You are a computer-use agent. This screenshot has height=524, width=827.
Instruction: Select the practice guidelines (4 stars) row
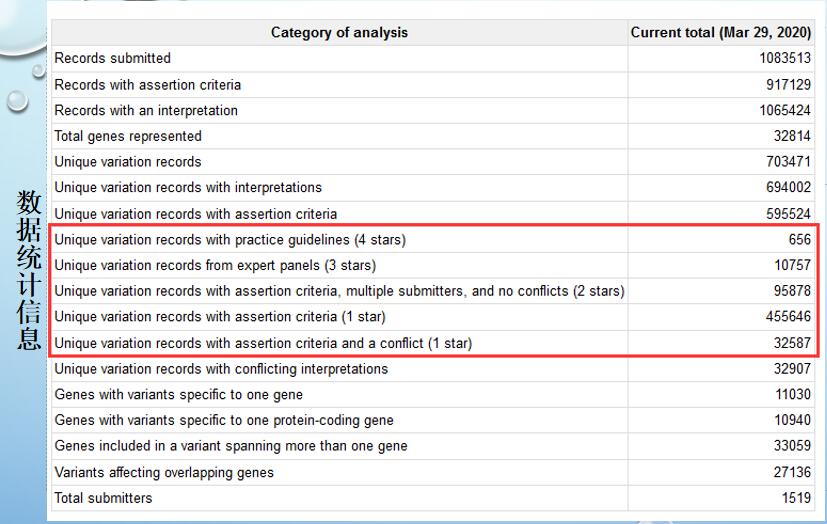[230, 240]
